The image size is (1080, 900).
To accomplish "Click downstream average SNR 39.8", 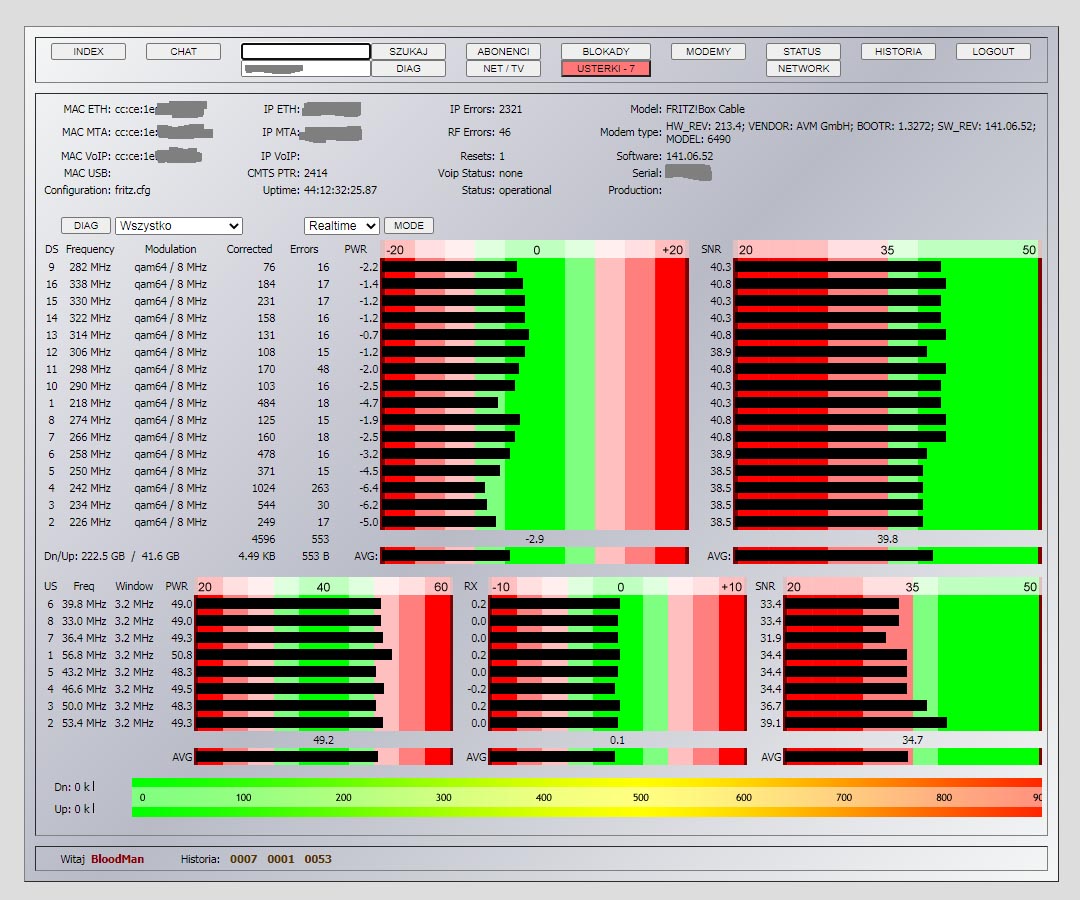I will [887, 539].
